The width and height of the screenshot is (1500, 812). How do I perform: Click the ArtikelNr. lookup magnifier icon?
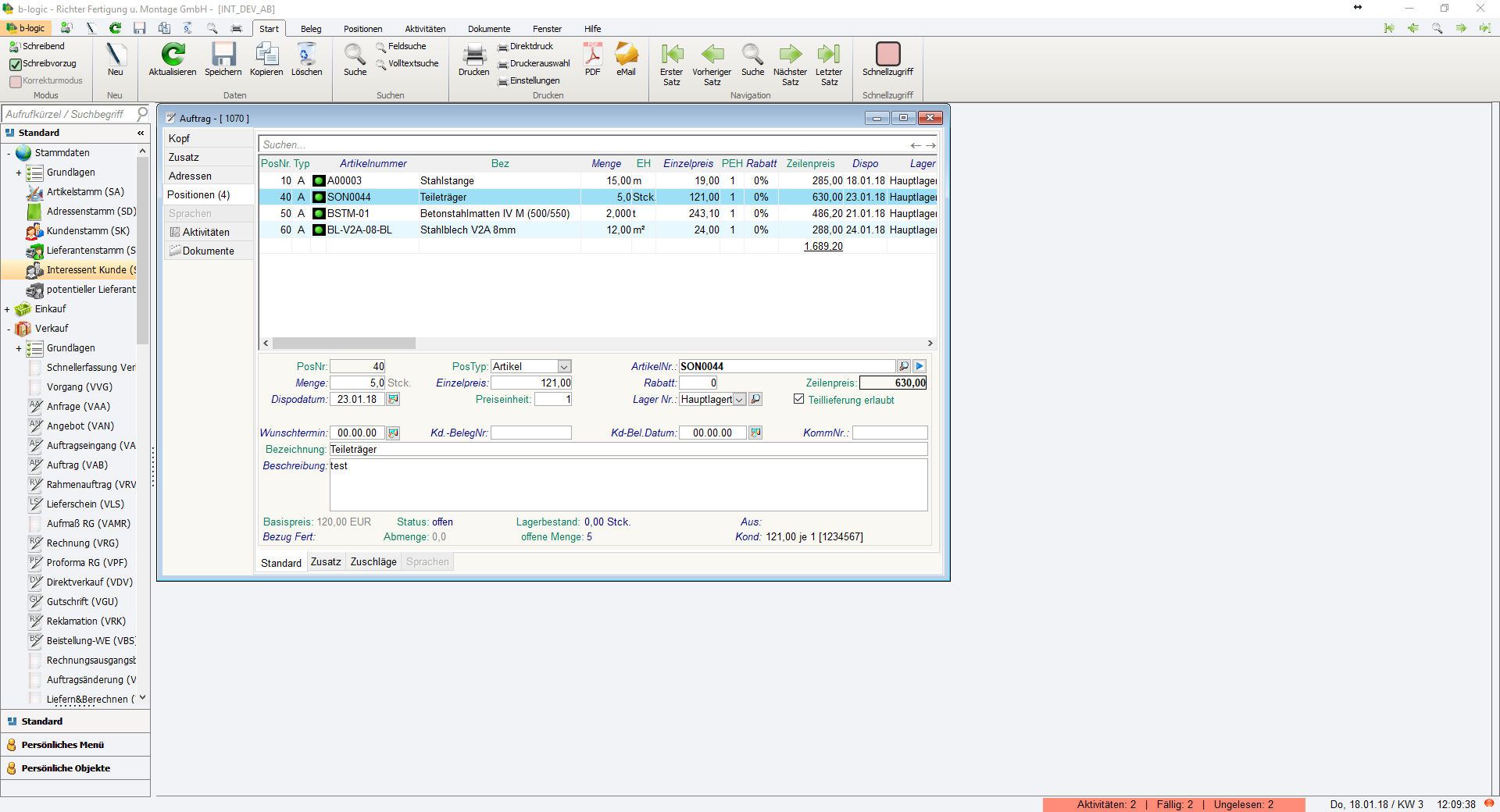(x=904, y=366)
